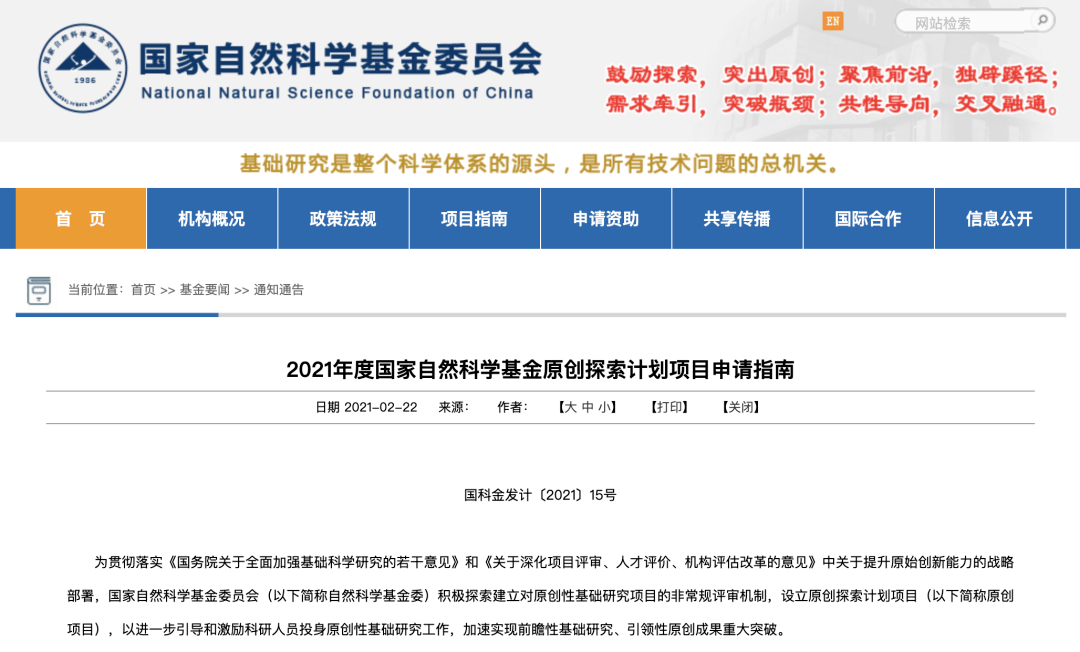Screen dimensions: 1080x652
Task: Focus the 网站检索 search input field
Action: 964,22
